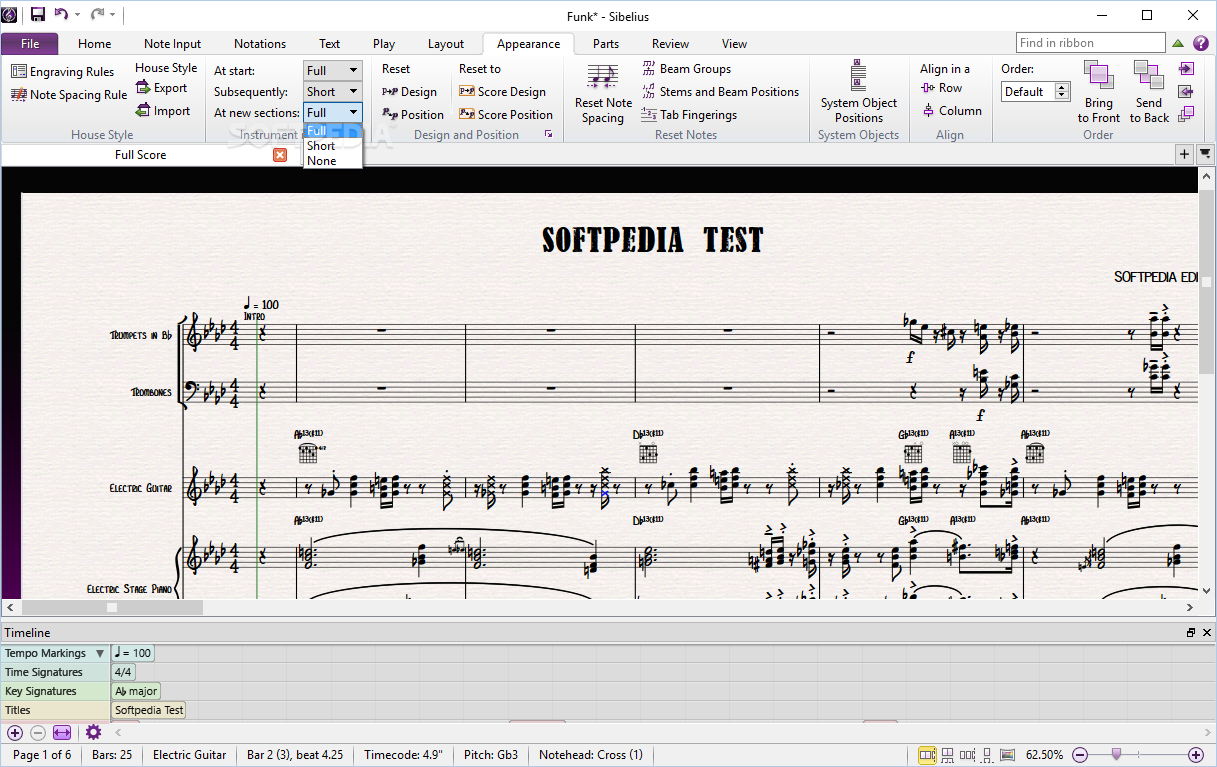This screenshot has width=1217, height=767.
Task: Reset Beam Groups
Action: click(x=686, y=69)
